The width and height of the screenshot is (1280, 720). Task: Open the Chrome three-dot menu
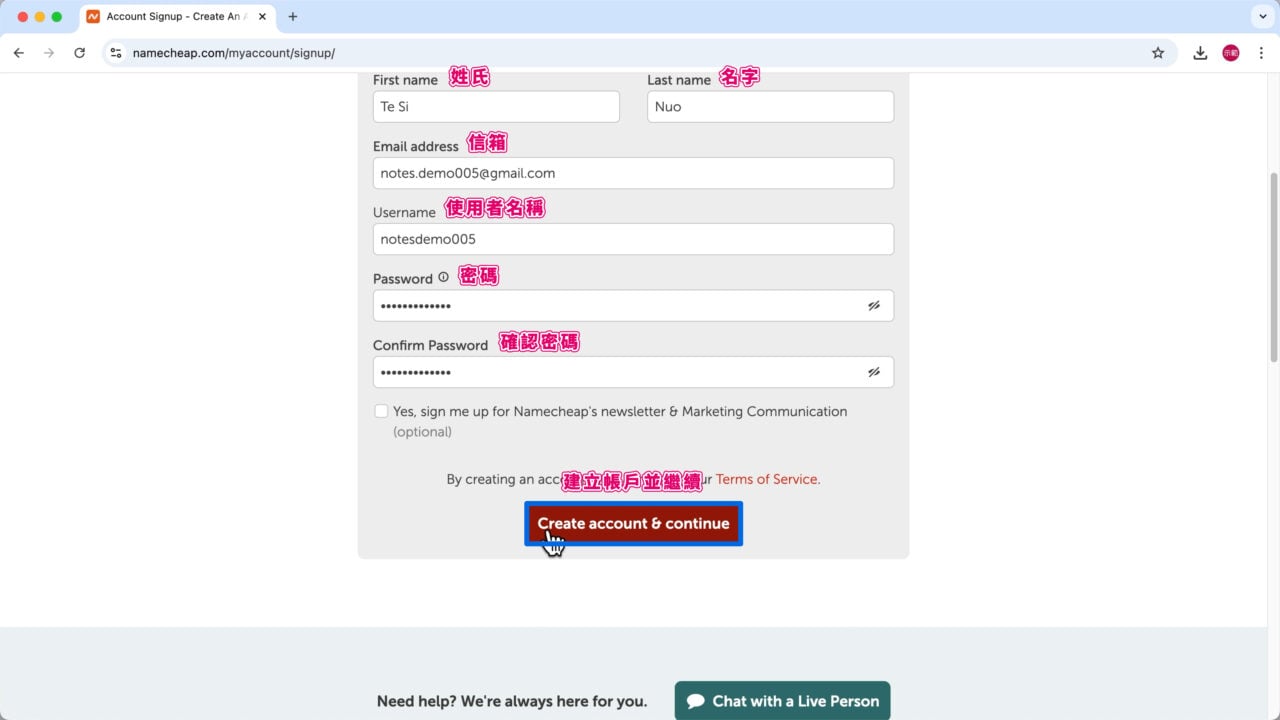click(x=1262, y=52)
